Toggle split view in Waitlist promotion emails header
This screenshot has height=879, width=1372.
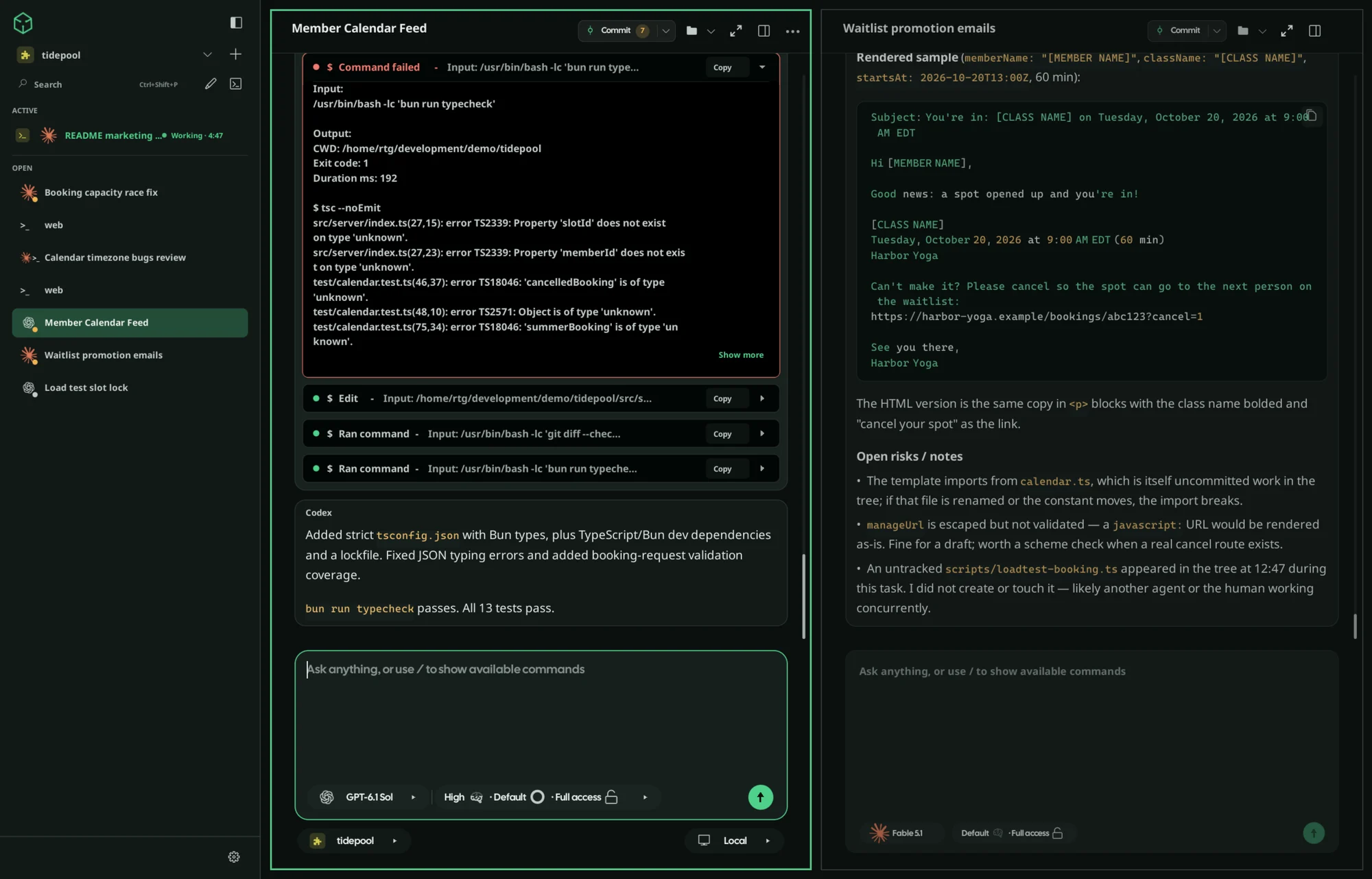coord(1314,31)
